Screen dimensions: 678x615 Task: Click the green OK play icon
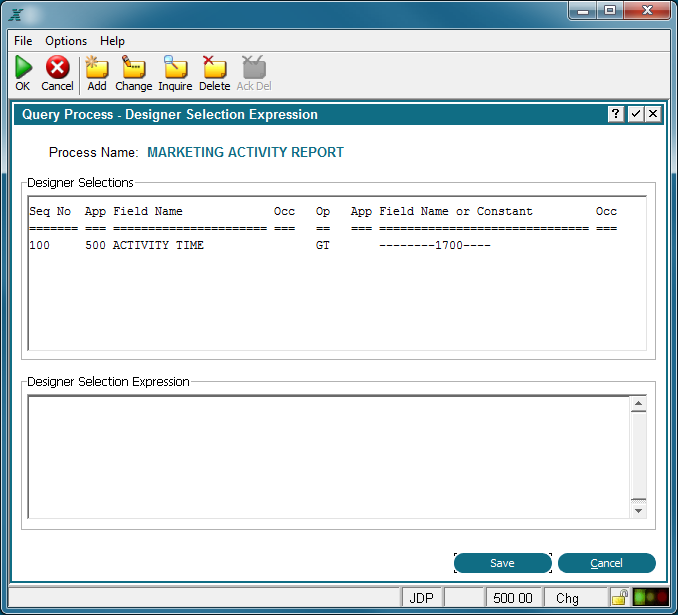[23, 67]
